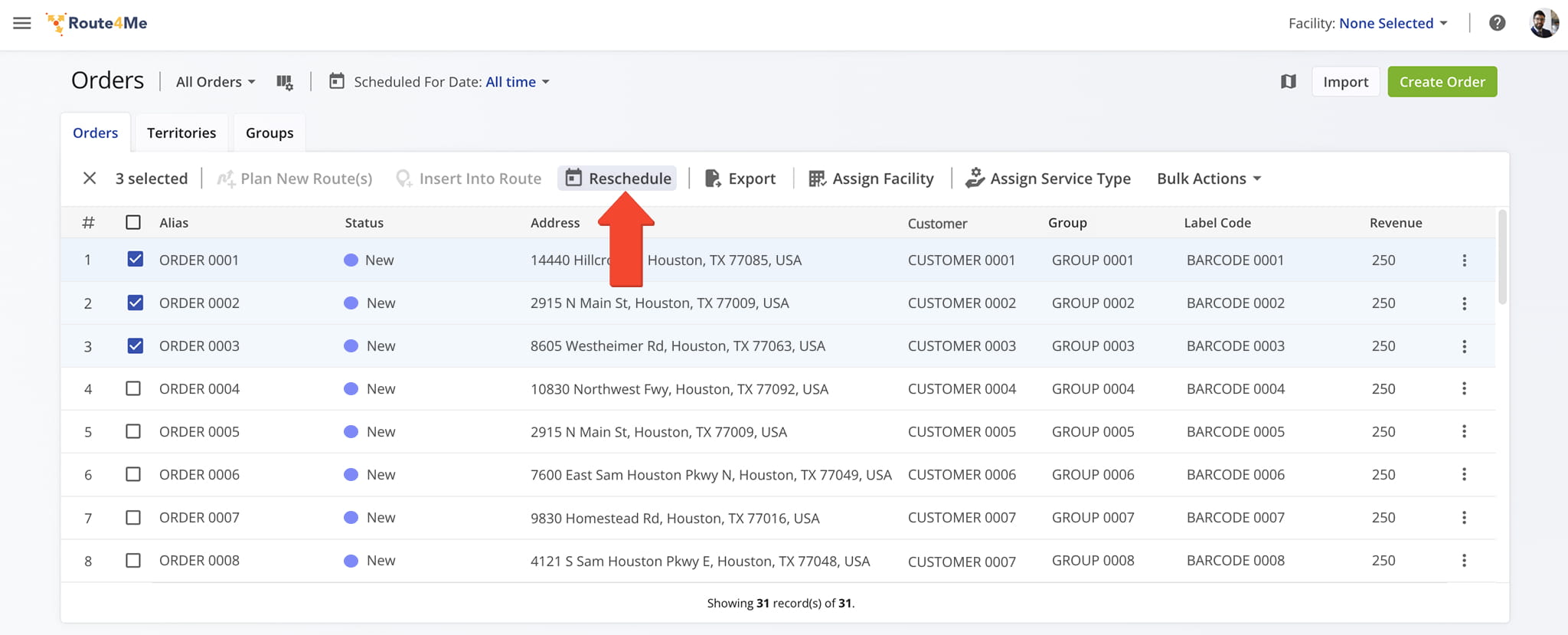Click the ORDER 0004 alias text

(199, 389)
